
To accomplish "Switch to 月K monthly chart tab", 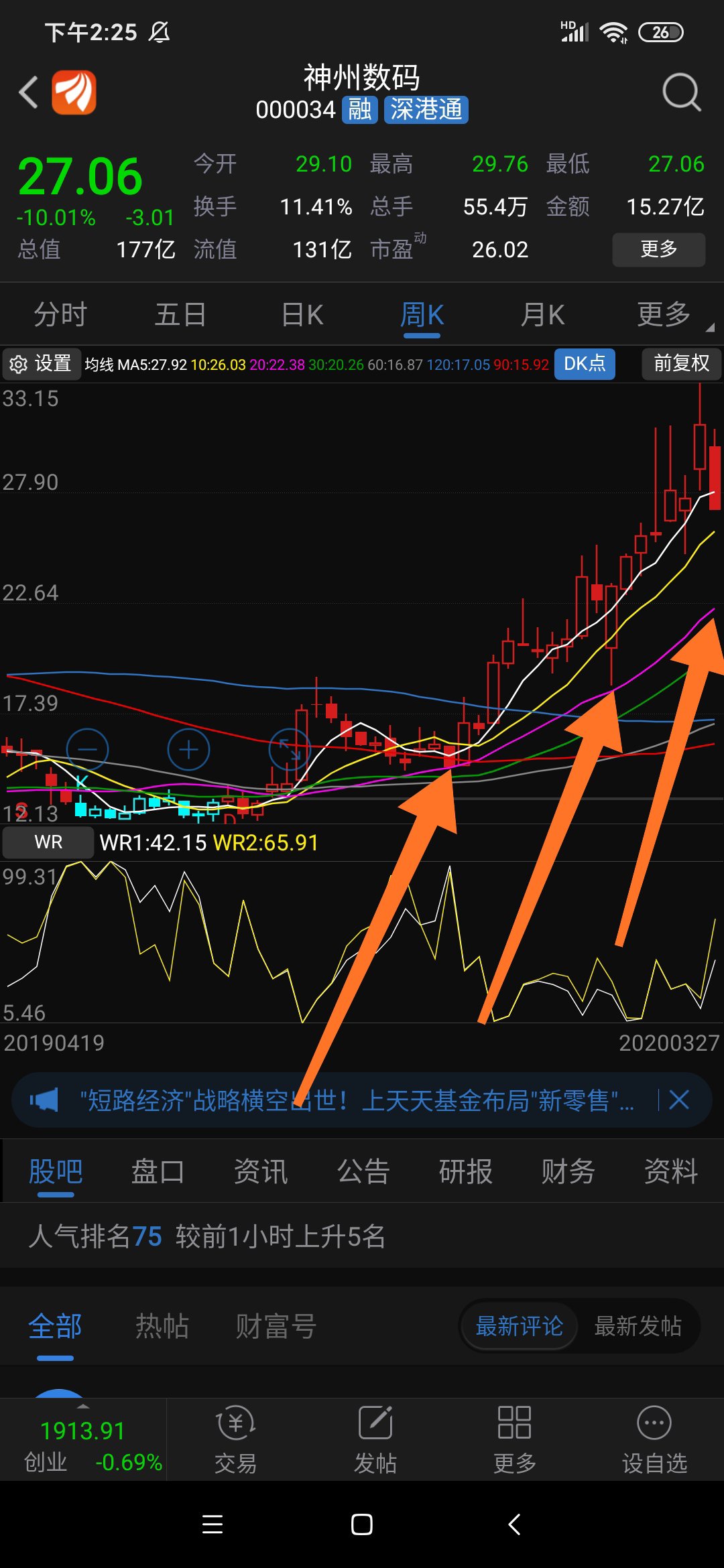I will 542,314.
